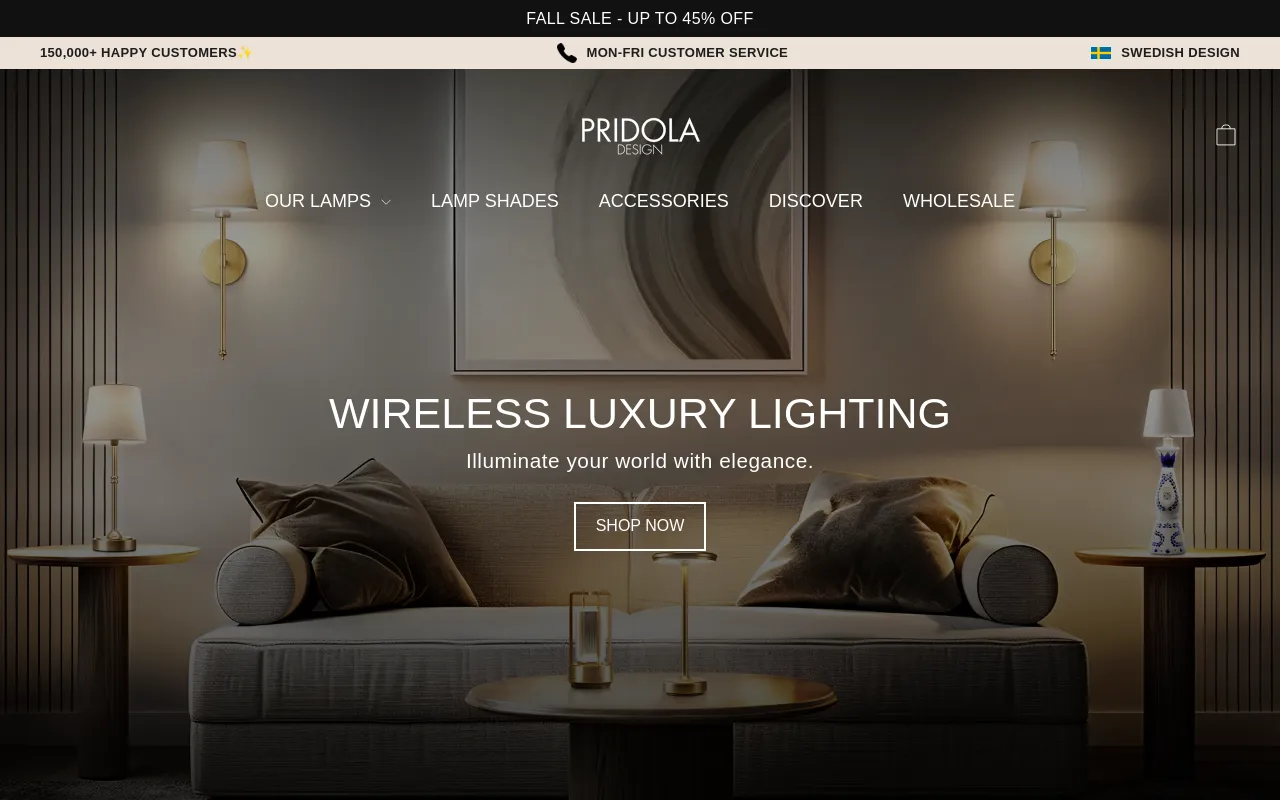The image size is (1280, 800).
Task: Click the Illuminate your world subtitle
Action: (x=640, y=461)
